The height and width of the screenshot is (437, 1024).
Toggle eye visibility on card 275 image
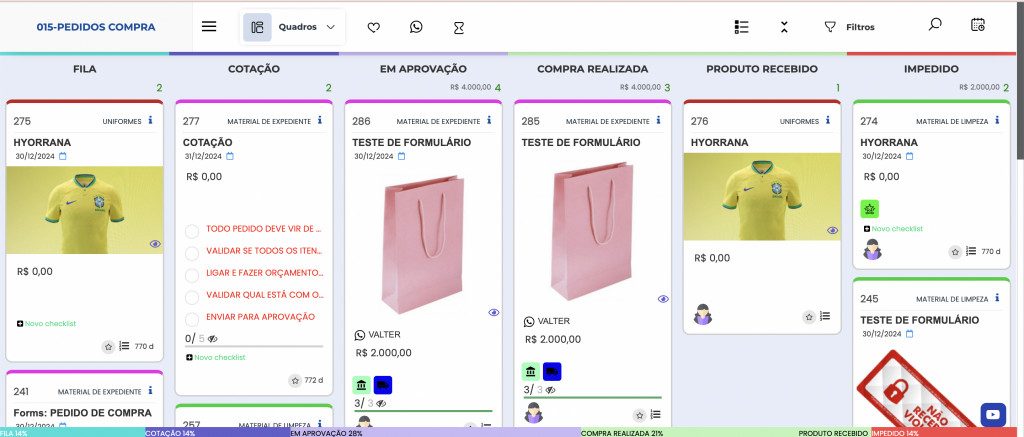tap(155, 243)
